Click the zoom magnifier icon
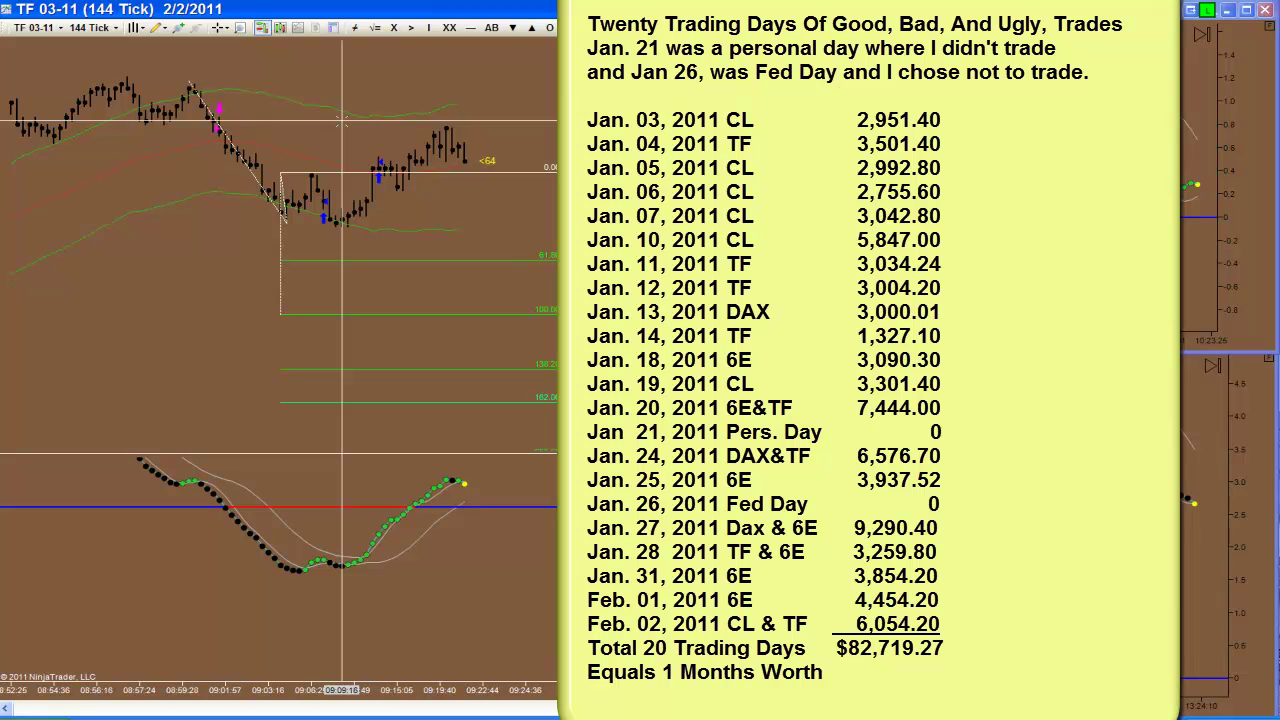Screen dimensions: 1280x720 coord(241,28)
